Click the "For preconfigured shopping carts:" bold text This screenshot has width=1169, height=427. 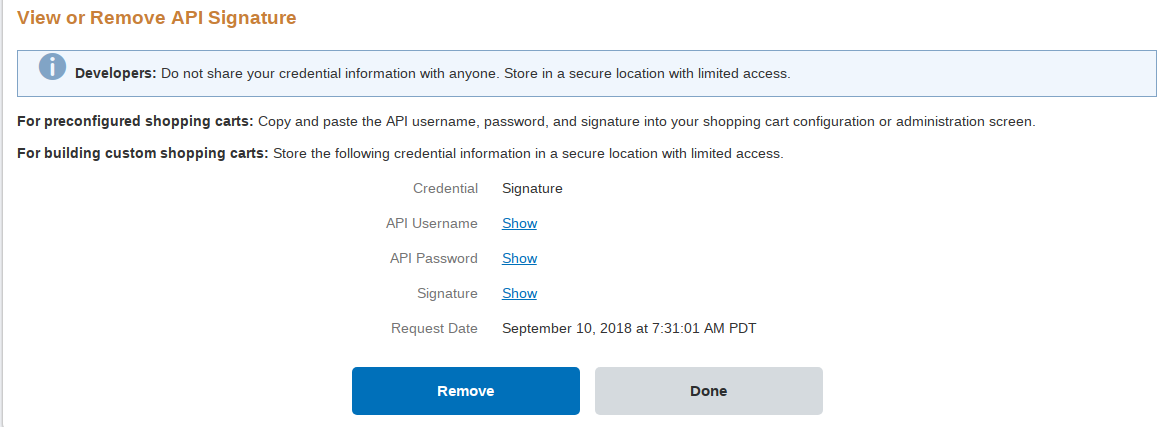(x=136, y=122)
